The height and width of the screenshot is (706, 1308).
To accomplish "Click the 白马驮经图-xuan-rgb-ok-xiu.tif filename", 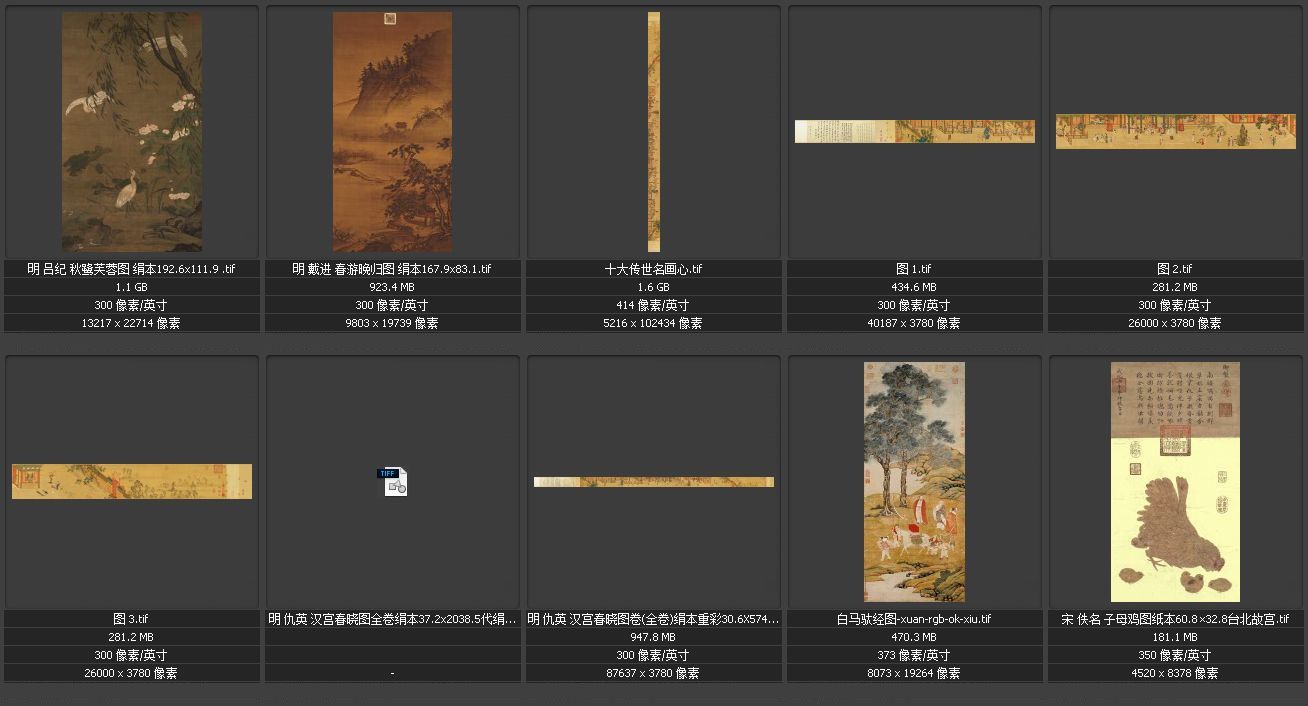I will (914, 619).
